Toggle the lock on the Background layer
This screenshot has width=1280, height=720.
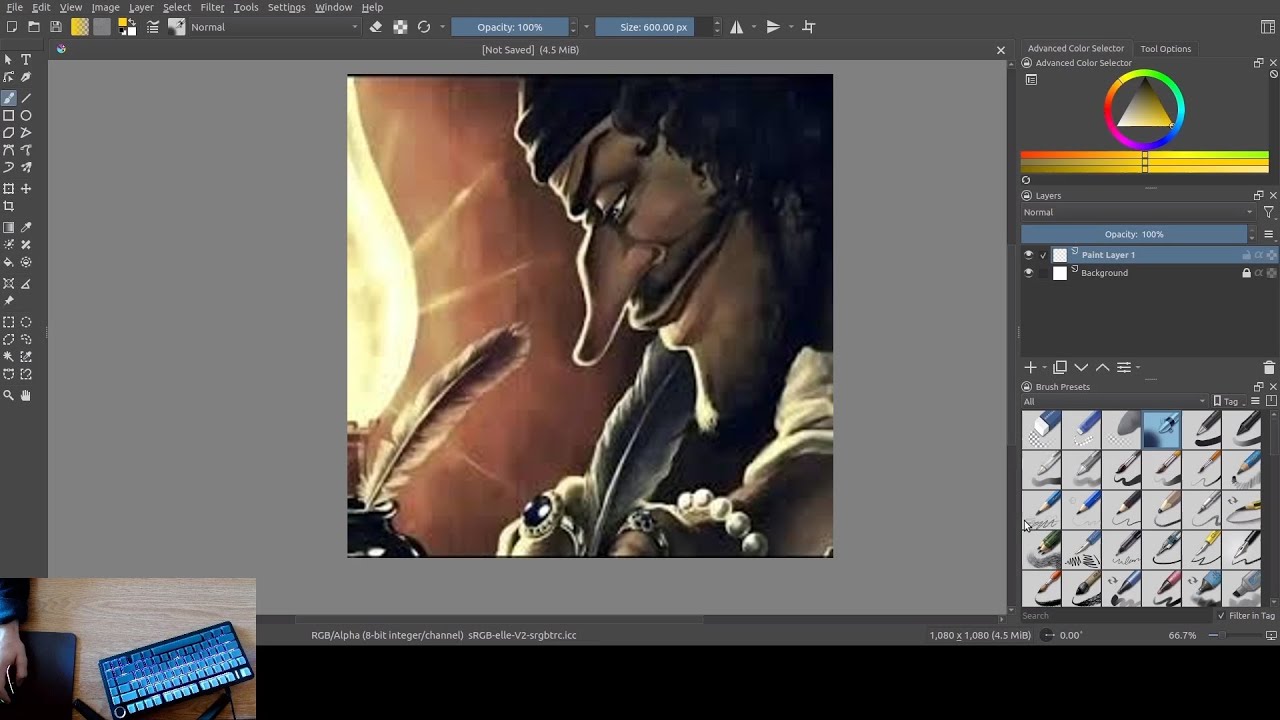tap(1246, 273)
